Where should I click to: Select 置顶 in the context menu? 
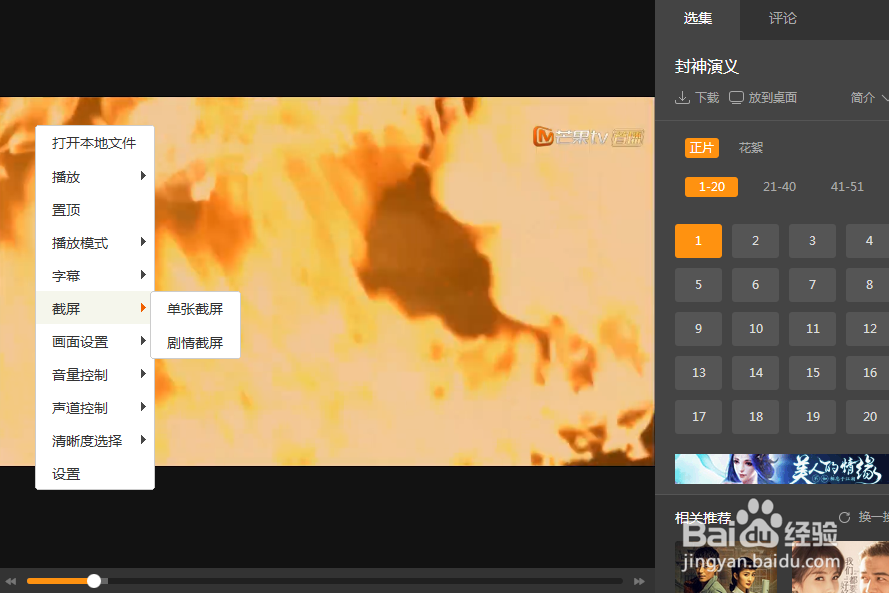(x=66, y=209)
